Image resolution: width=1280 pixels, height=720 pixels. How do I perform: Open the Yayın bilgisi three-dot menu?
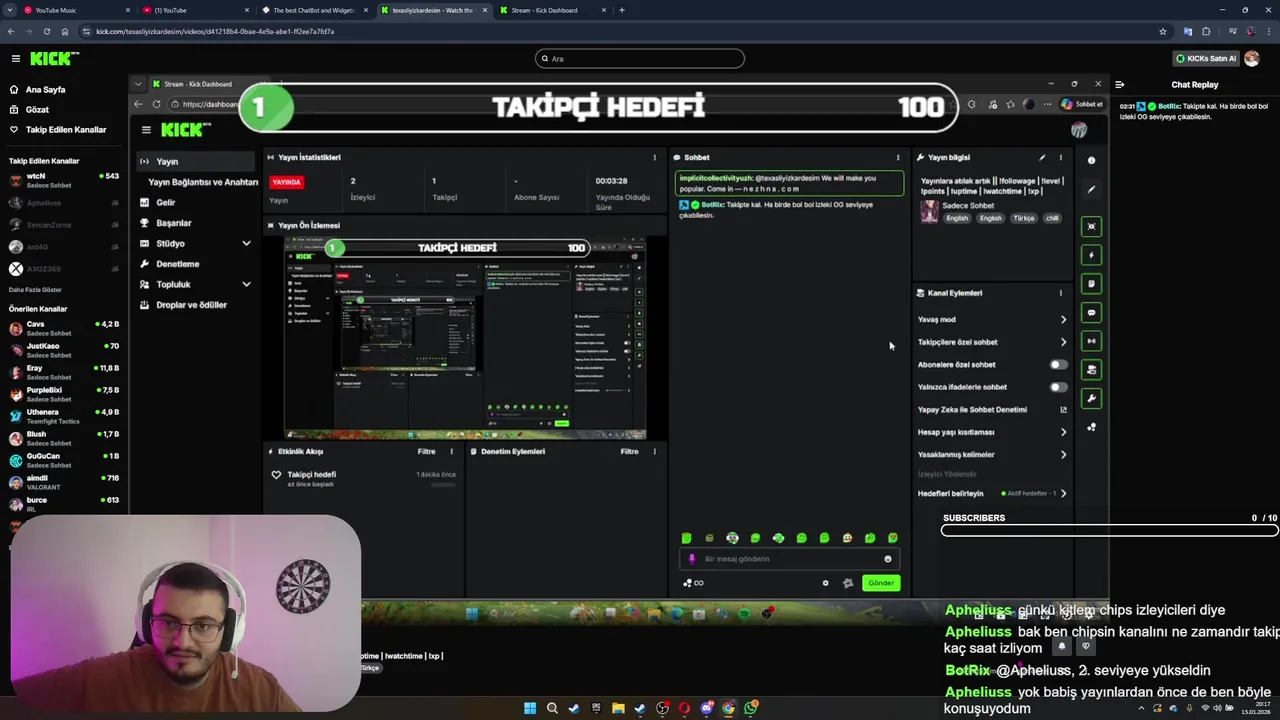click(x=1061, y=157)
